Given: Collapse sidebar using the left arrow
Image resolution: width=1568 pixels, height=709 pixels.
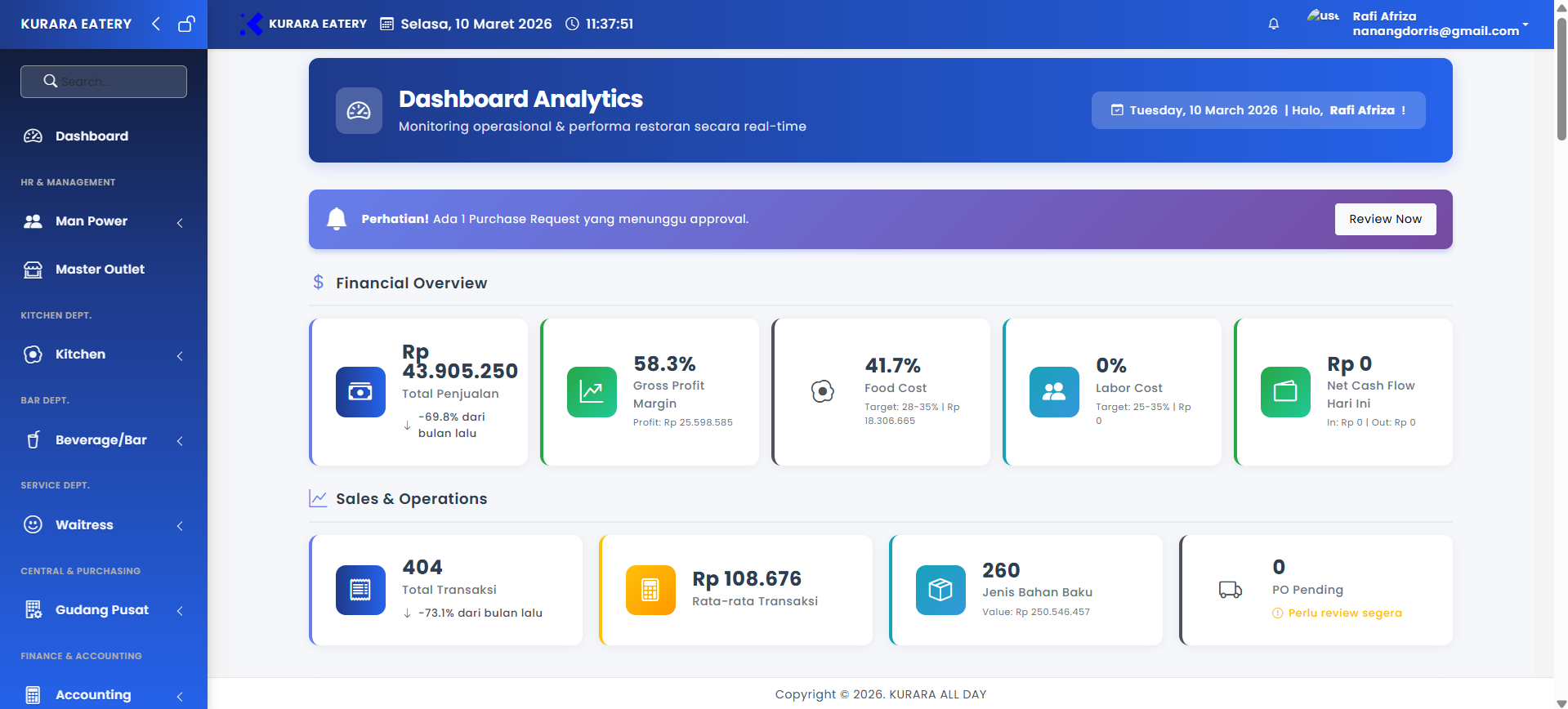Looking at the screenshot, I should pyautogui.click(x=156, y=24).
